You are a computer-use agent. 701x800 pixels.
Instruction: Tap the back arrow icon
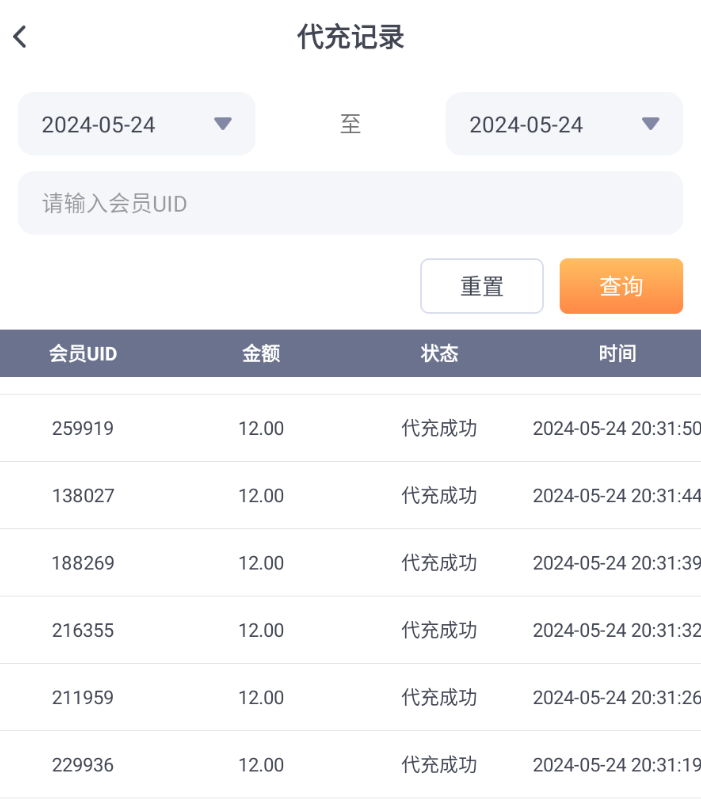tap(20, 37)
